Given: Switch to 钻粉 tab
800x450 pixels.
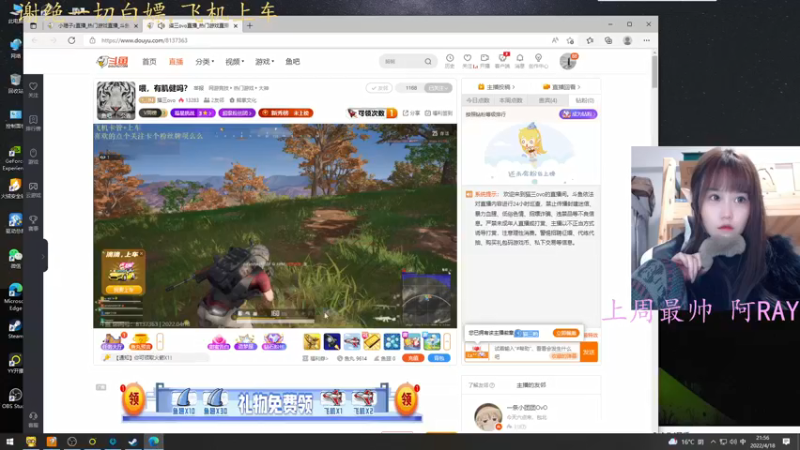Looking at the screenshot, I should pyautogui.click(x=584, y=101).
